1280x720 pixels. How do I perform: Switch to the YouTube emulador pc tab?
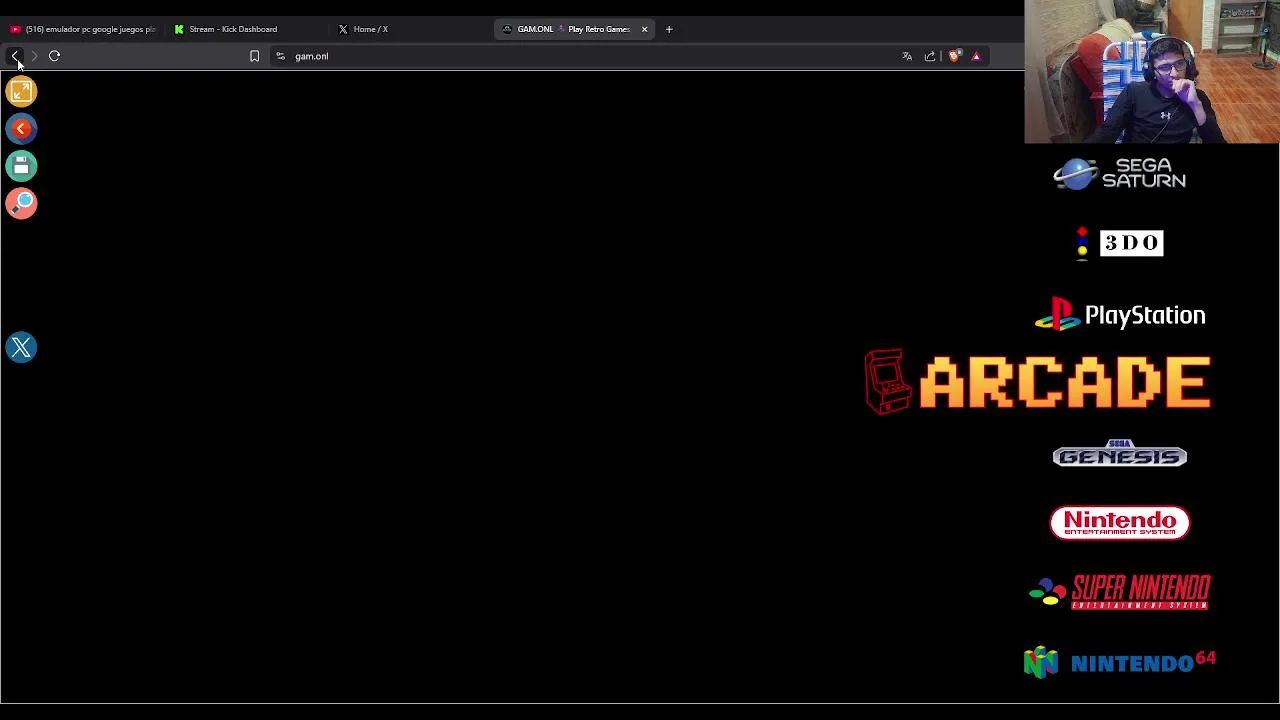click(82, 29)
